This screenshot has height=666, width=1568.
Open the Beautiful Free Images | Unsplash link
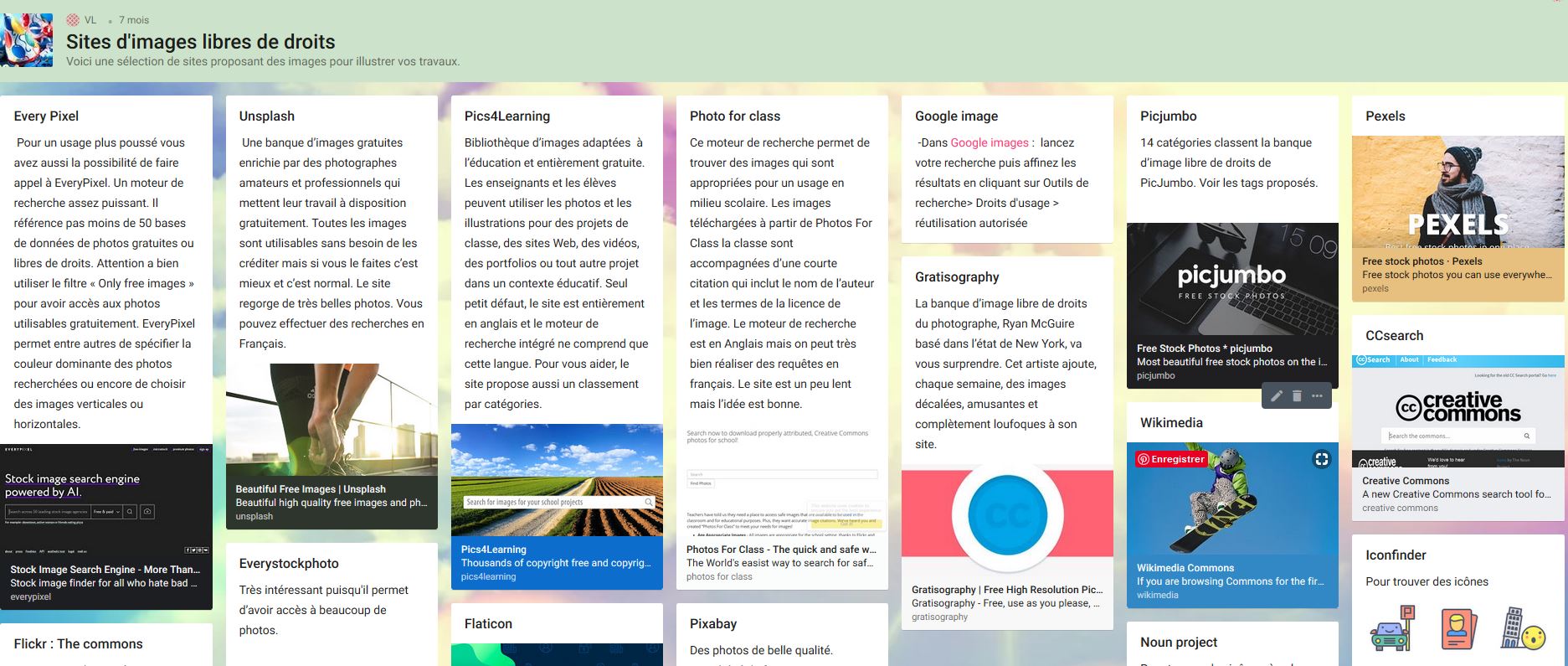point(311,489)
